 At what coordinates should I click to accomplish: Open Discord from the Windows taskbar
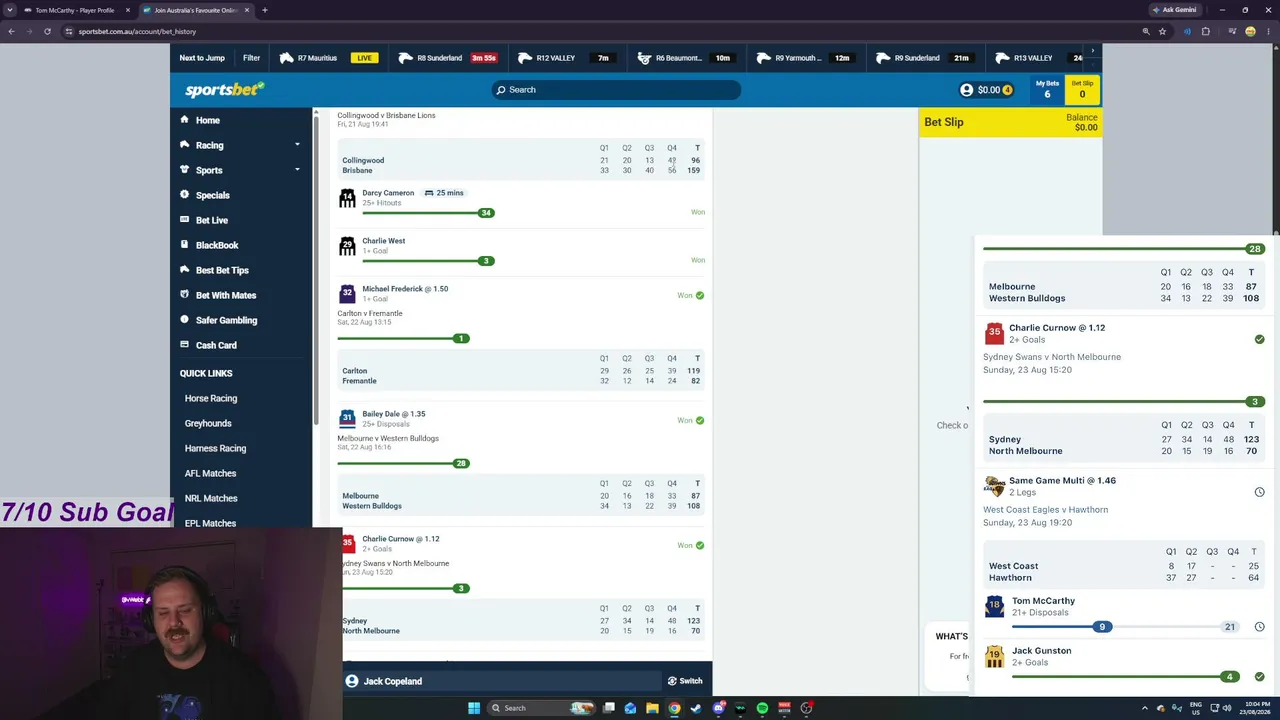tap(718, 708)
